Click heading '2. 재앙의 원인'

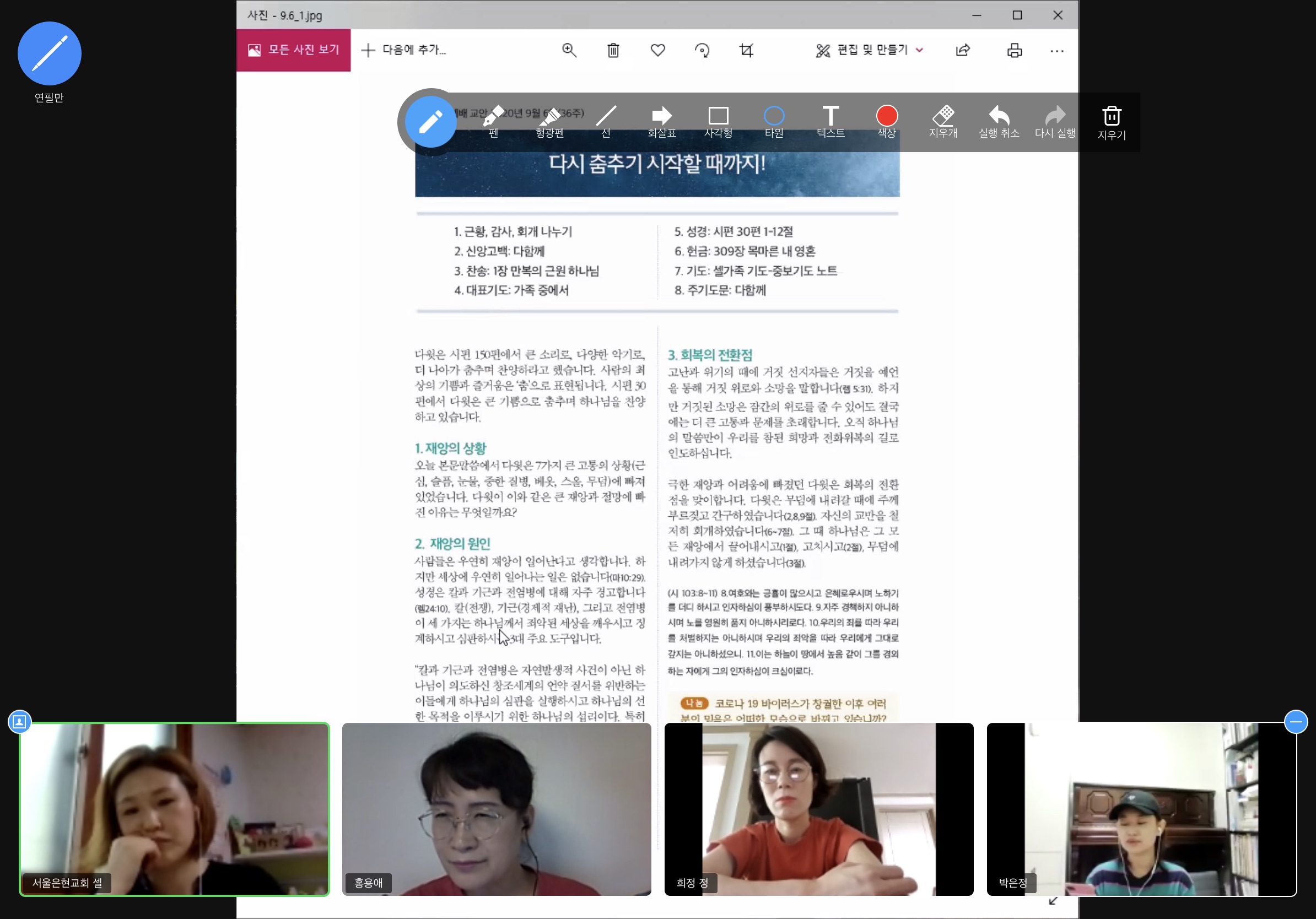click(x=452, y=543)
